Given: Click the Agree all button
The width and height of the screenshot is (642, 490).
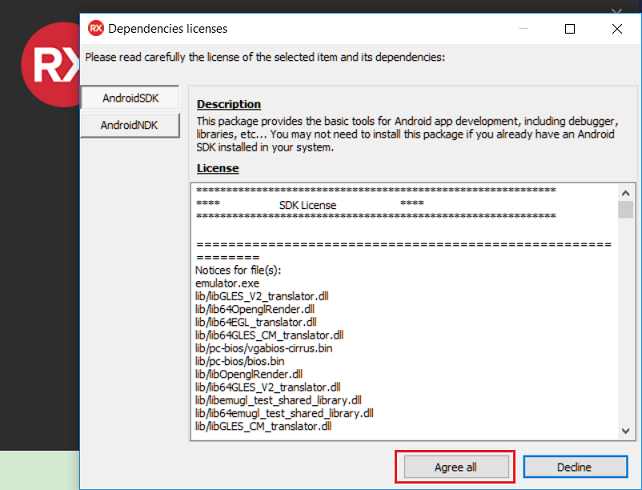Looking at the screenshot, I should coord(455,467).
